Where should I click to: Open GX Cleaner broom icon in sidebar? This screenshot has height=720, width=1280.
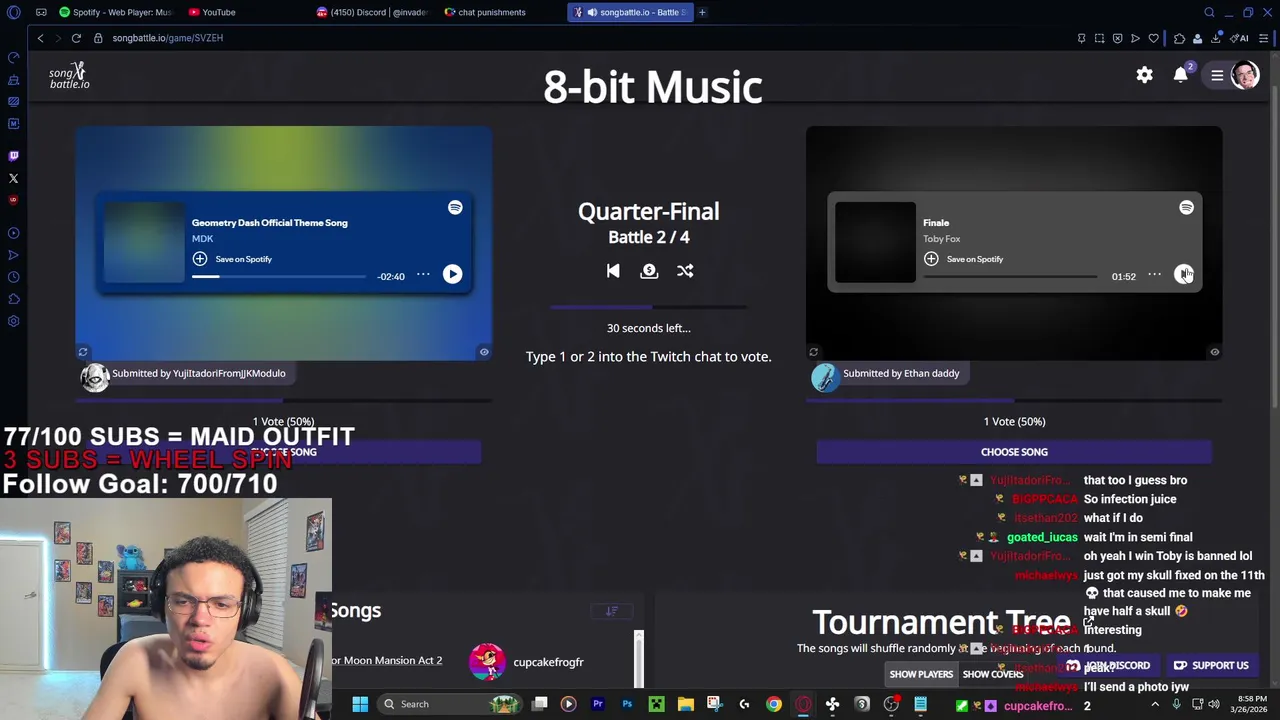13,79
